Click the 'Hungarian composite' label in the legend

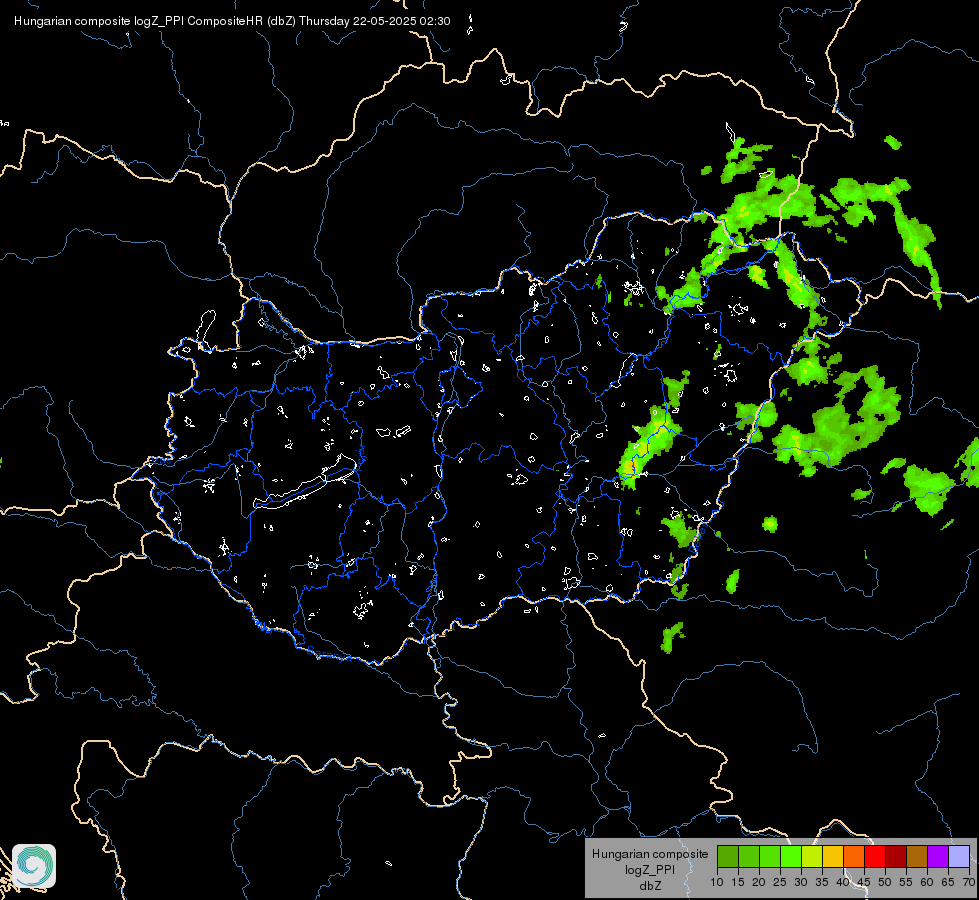650,854
